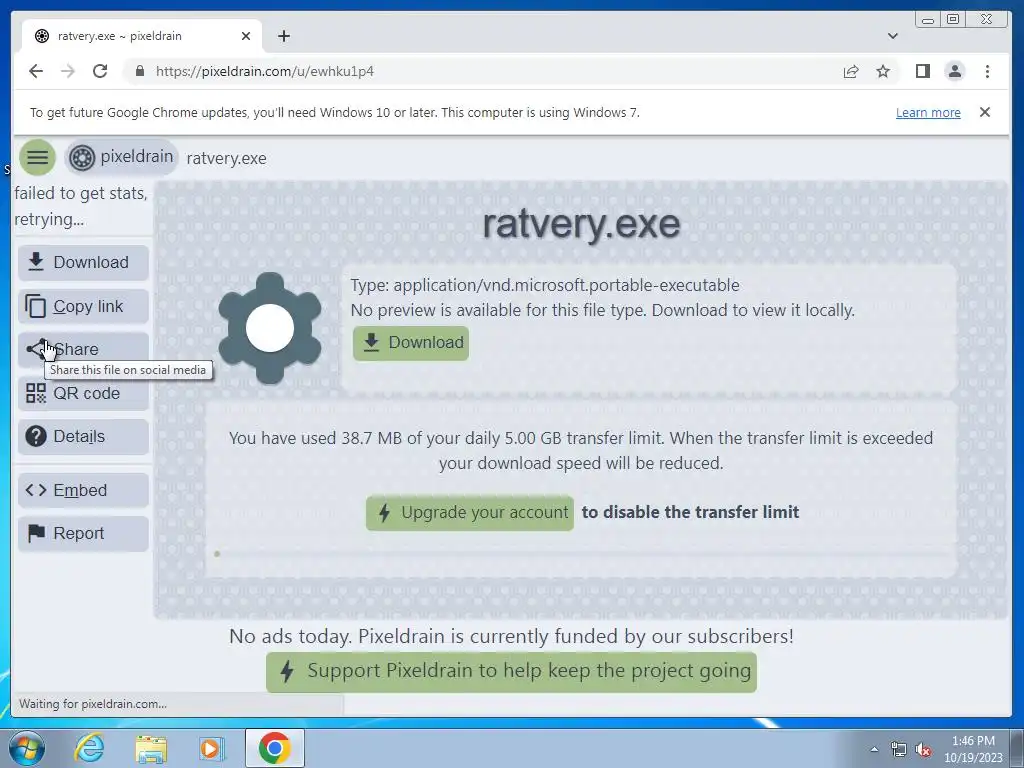Open Chrome three-dot menu
This screenshot has height=768, width=1024.
point(987,71)
